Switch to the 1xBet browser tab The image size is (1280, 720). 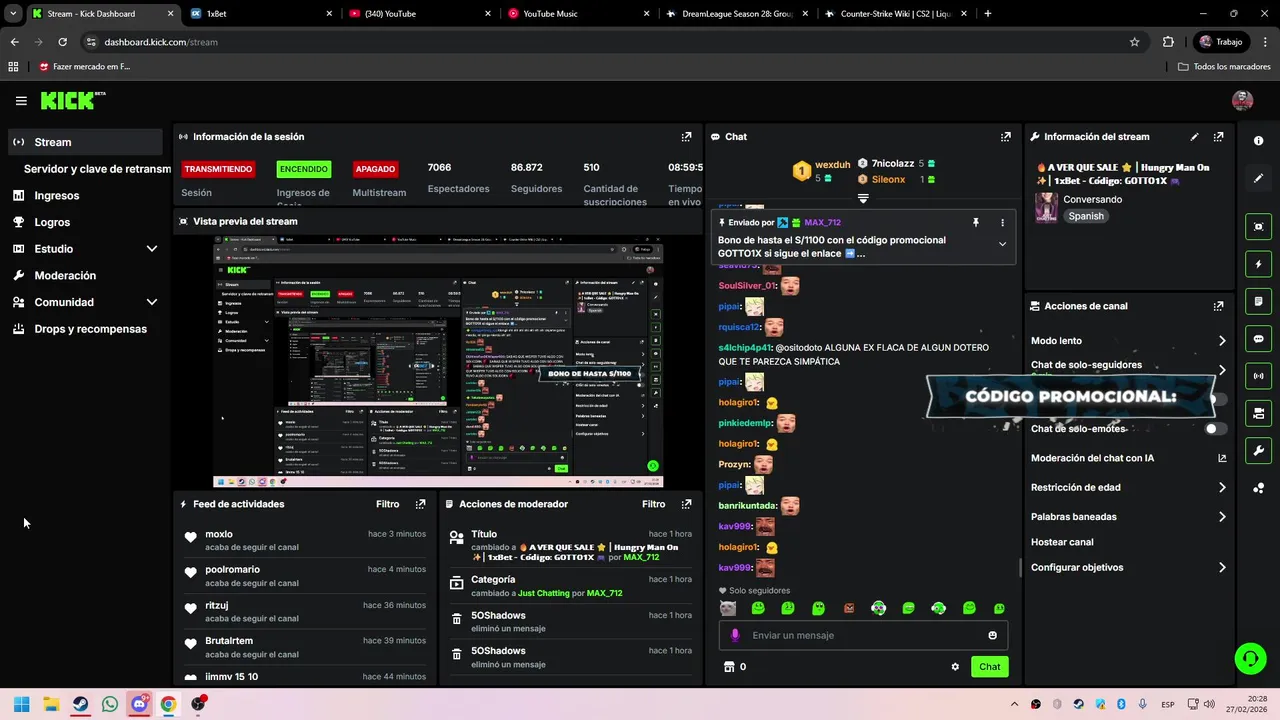click(260, 14)
